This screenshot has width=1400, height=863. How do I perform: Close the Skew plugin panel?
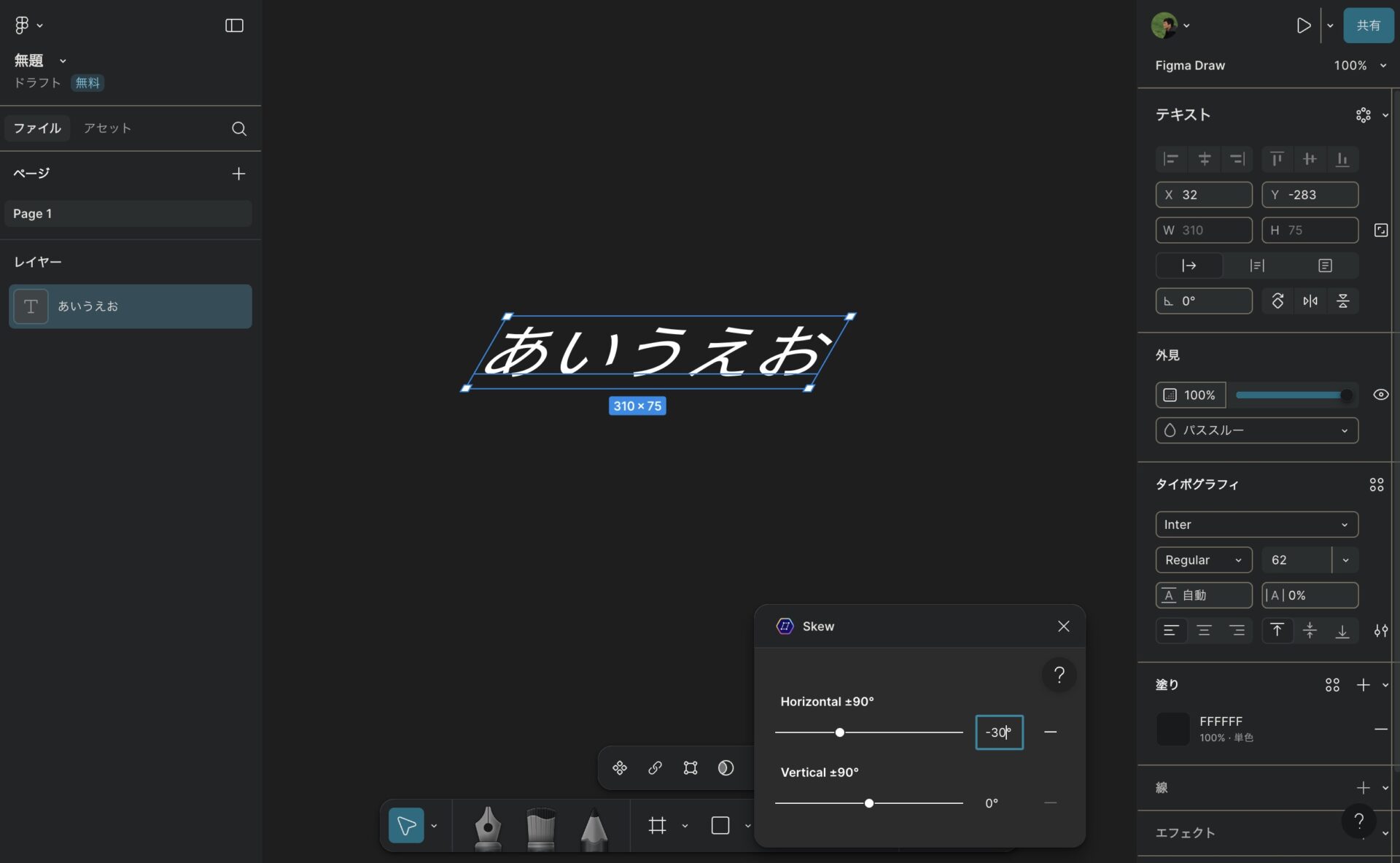click(x=1063, y=627)
